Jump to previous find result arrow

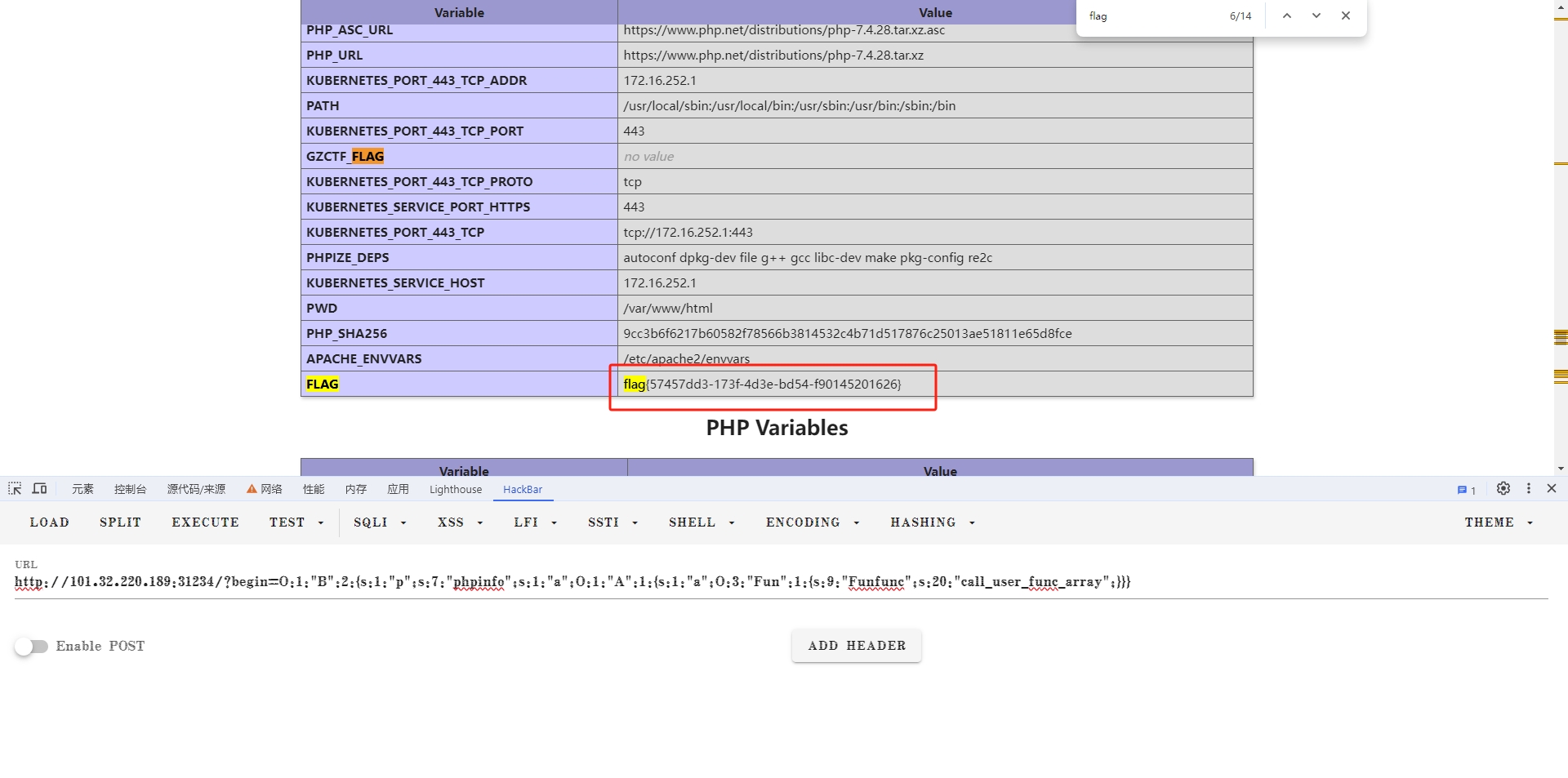(1287, 15)
